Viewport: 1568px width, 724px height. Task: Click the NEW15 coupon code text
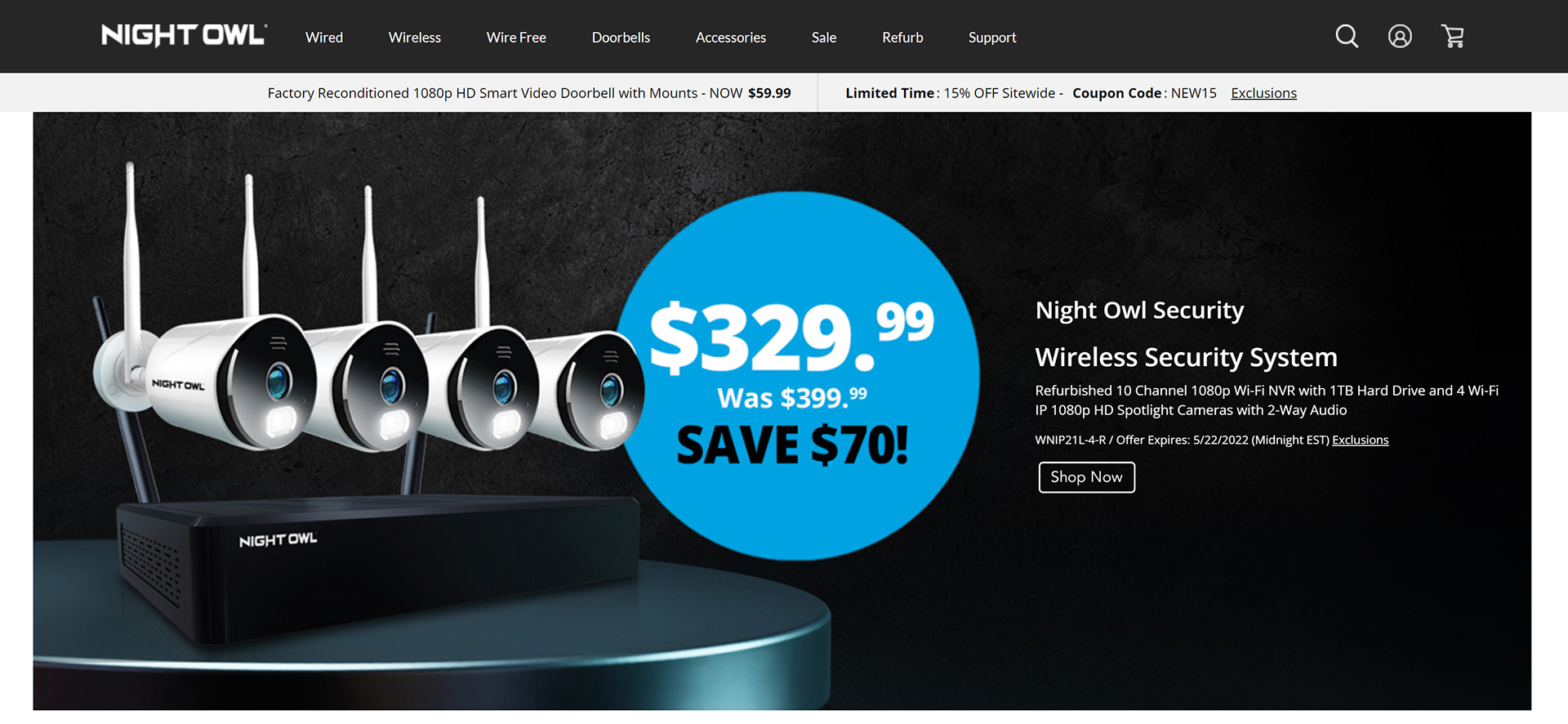pos(1193,93)
